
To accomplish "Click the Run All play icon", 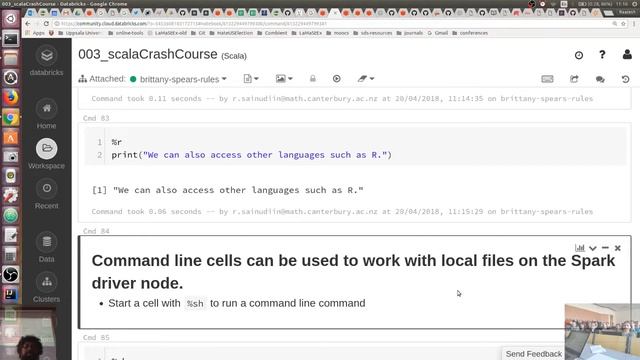I will 337,78.
